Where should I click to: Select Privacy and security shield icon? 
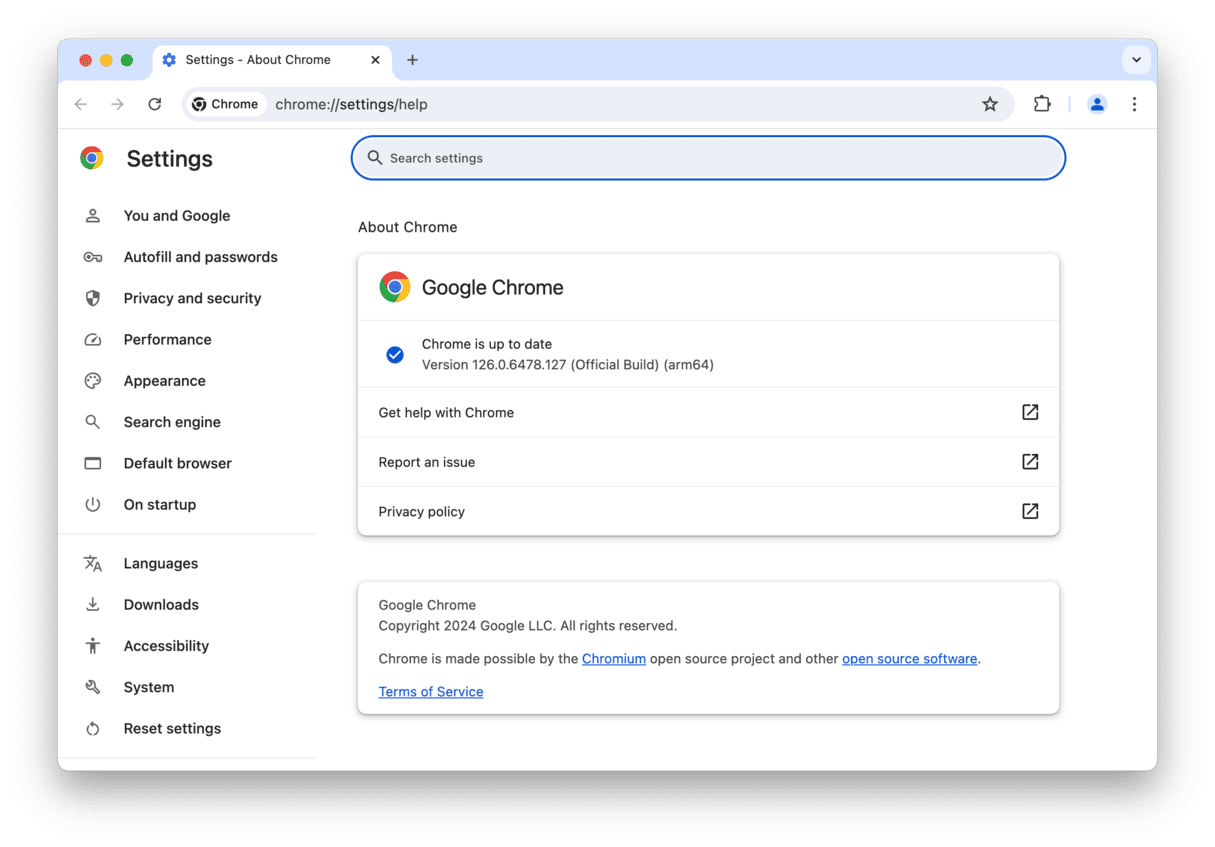pyautogui.click(x=92, y=297)
